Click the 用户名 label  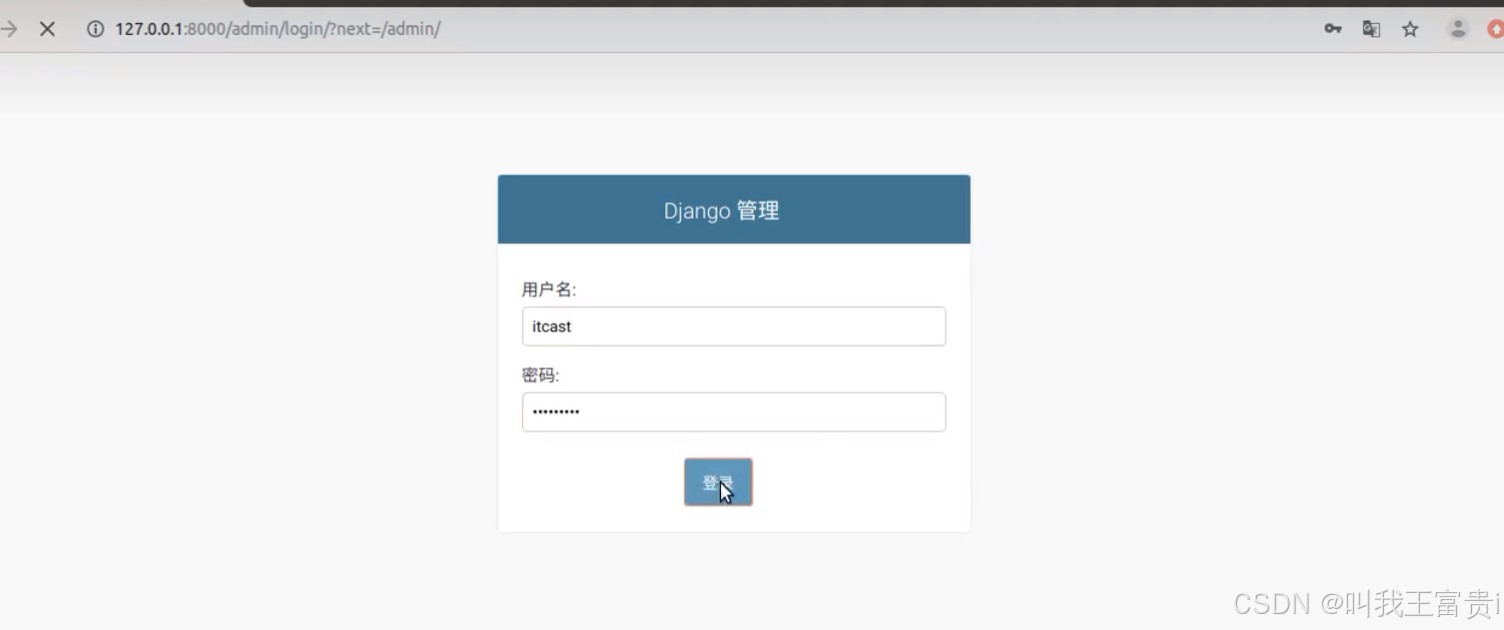coord(549,290)
